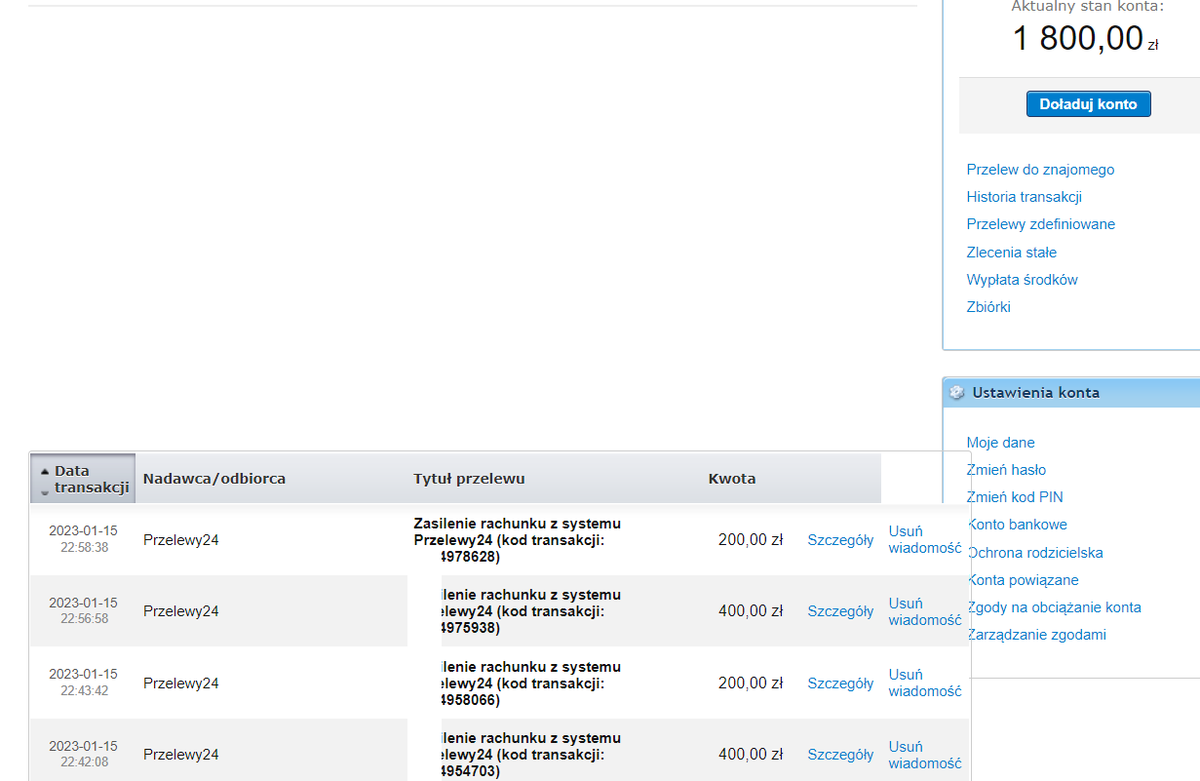
Task: Open Zmień hasło link
Action: click(x=1006, y=470)
